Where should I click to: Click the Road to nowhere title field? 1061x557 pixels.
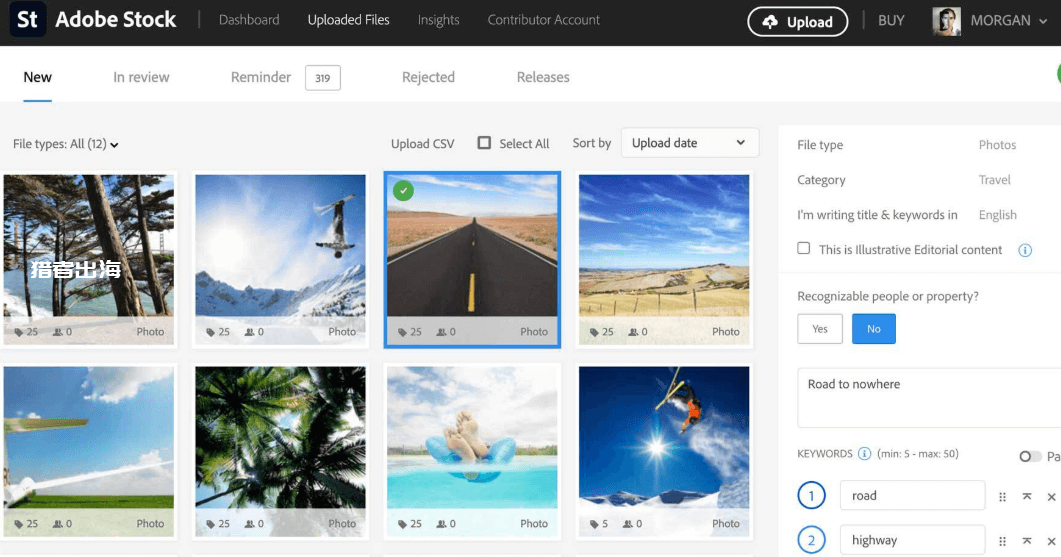click(x=925, y=397)
